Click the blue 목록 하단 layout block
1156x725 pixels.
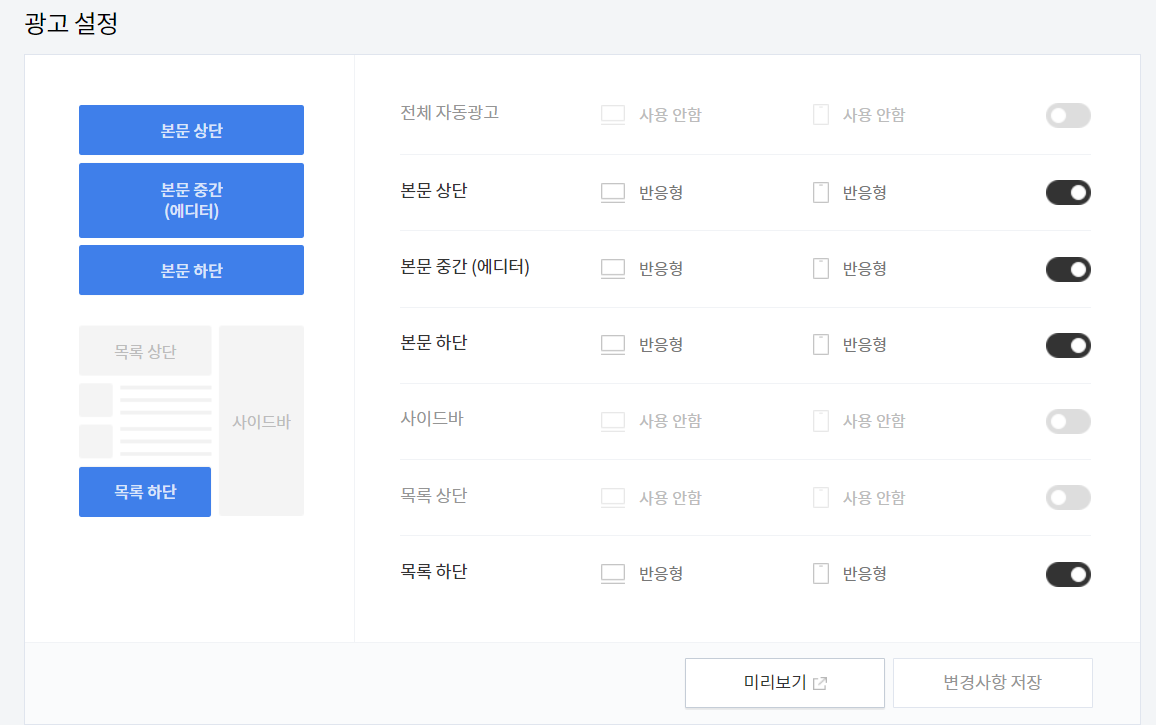point(144,492)
